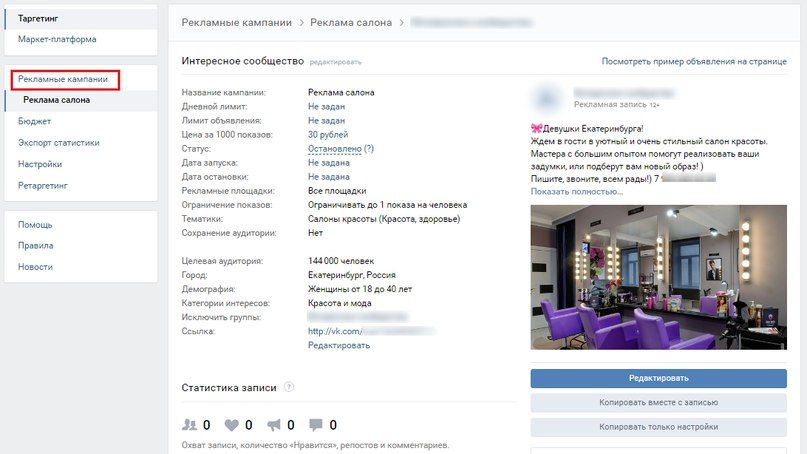This screenshot has width=807, height=454.
Task: Click Копировать вместе с записью button
Action: [x=658, y=403]
